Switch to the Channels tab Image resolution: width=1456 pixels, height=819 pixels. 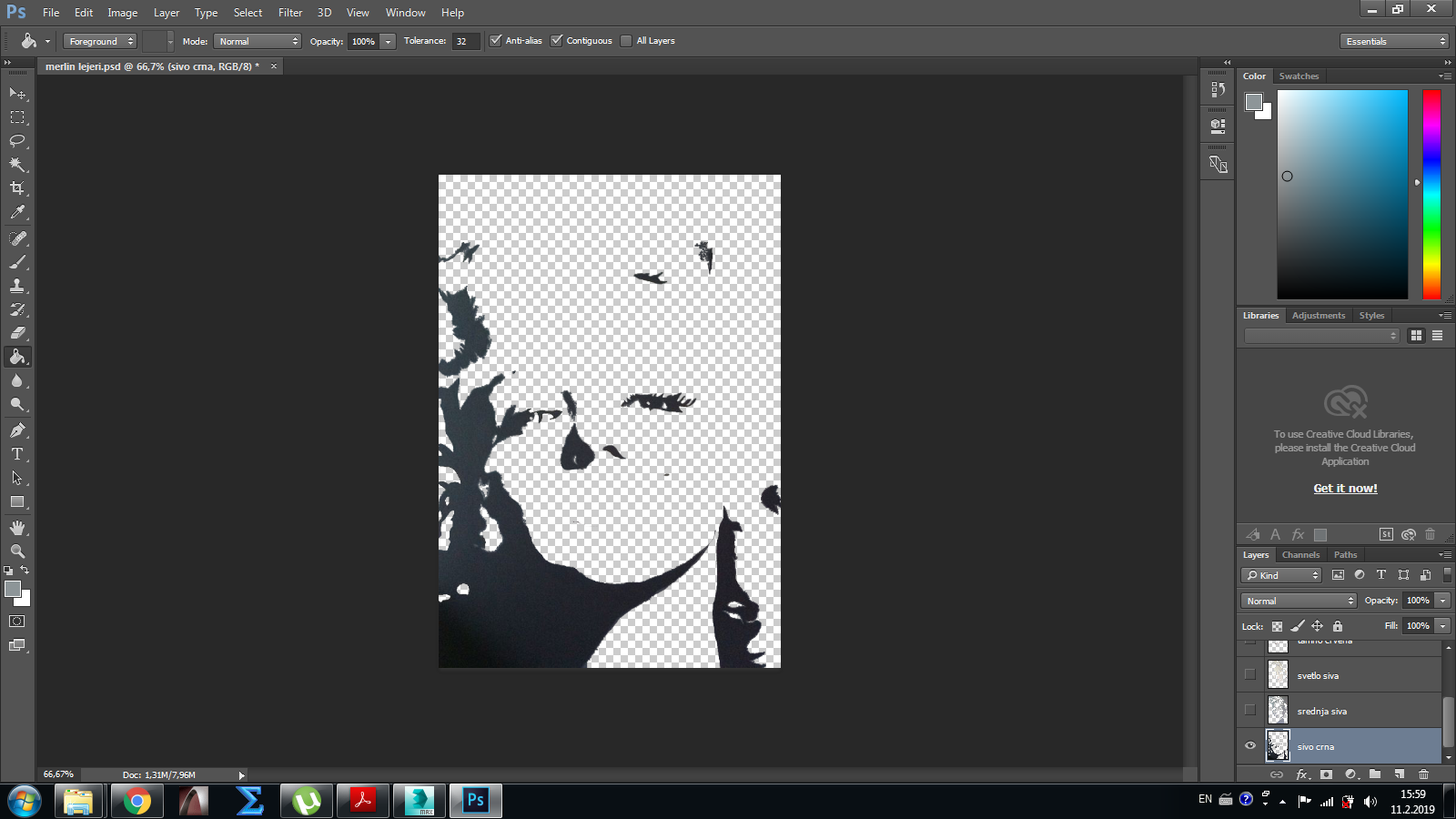[x=1300, y=555]
